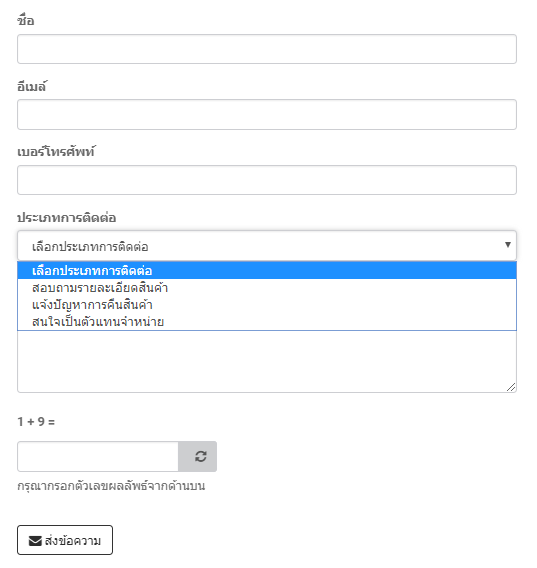Focus the captcha answer input box
This screenshot has width=537, height=568.
pos(98,456)
